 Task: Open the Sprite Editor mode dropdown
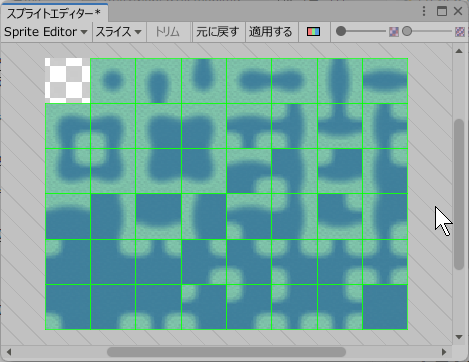pyautogui.click(x=46, y=32)
